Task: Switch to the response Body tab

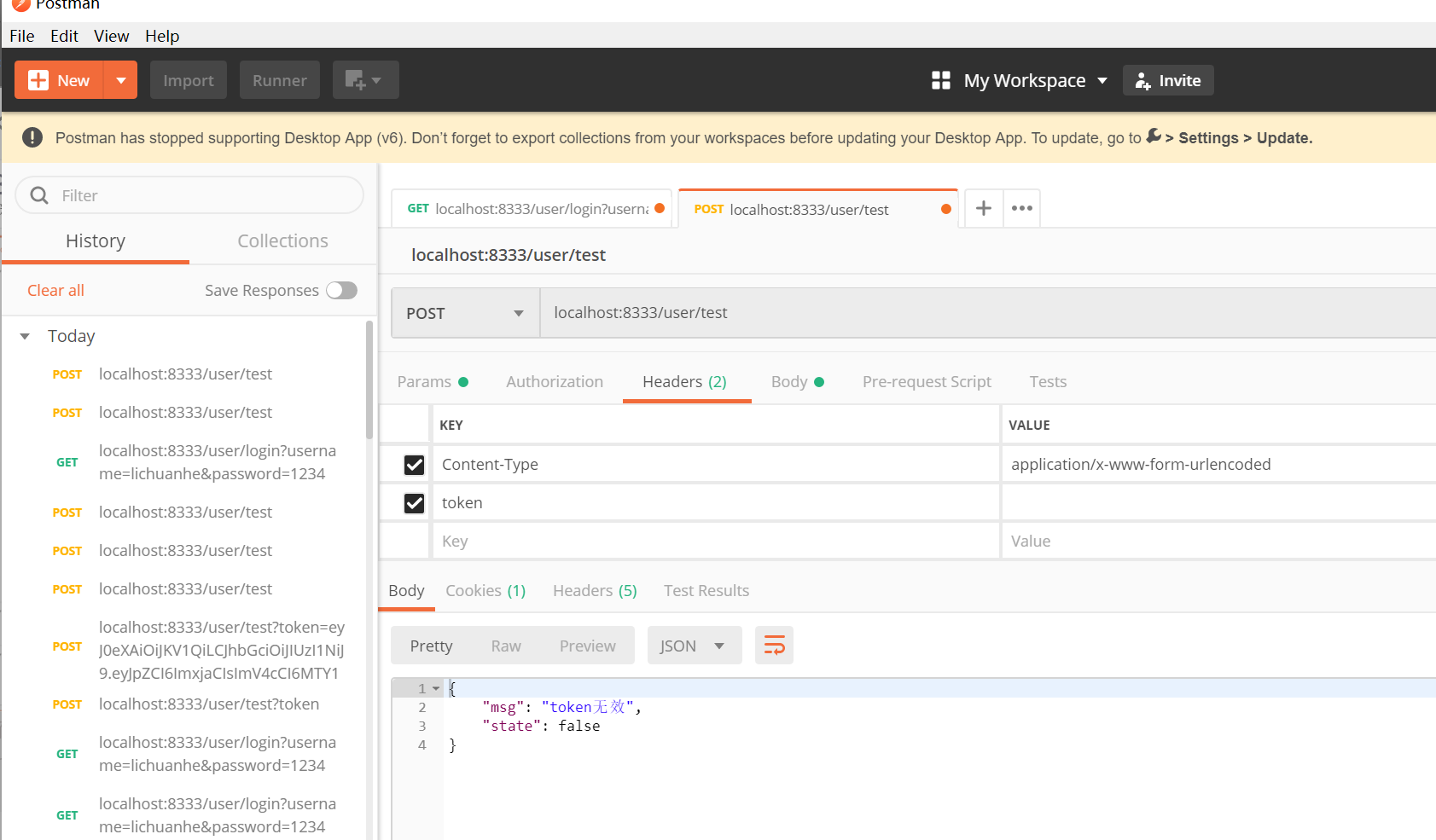Action: pyautogui.click(x=406, y=591)
